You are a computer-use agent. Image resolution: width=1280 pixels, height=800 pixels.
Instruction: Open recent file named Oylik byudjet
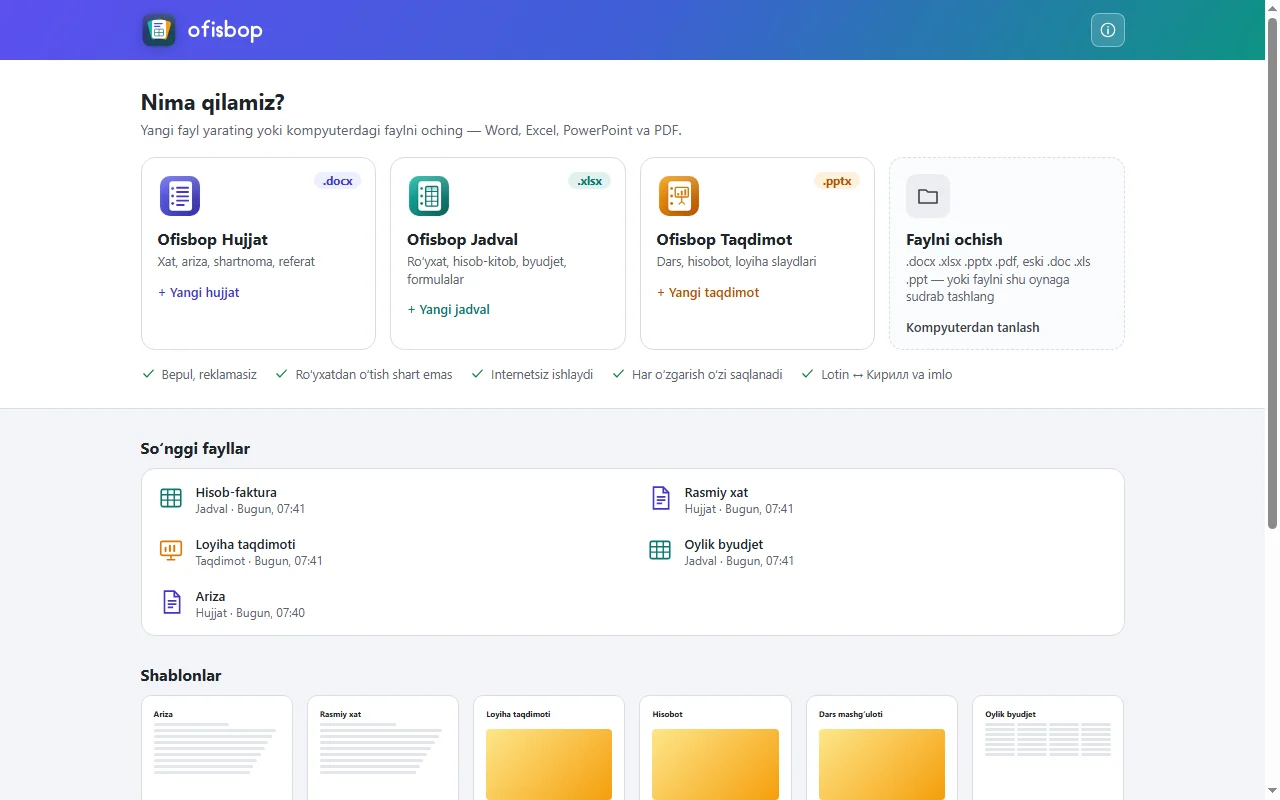coord(877,552)
